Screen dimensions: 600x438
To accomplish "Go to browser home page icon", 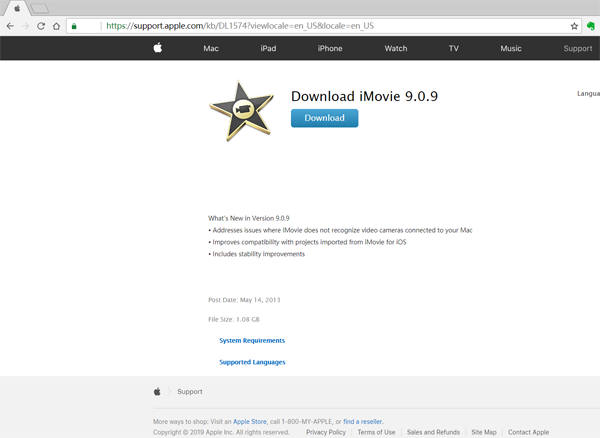I will click(x=56, y=26).
